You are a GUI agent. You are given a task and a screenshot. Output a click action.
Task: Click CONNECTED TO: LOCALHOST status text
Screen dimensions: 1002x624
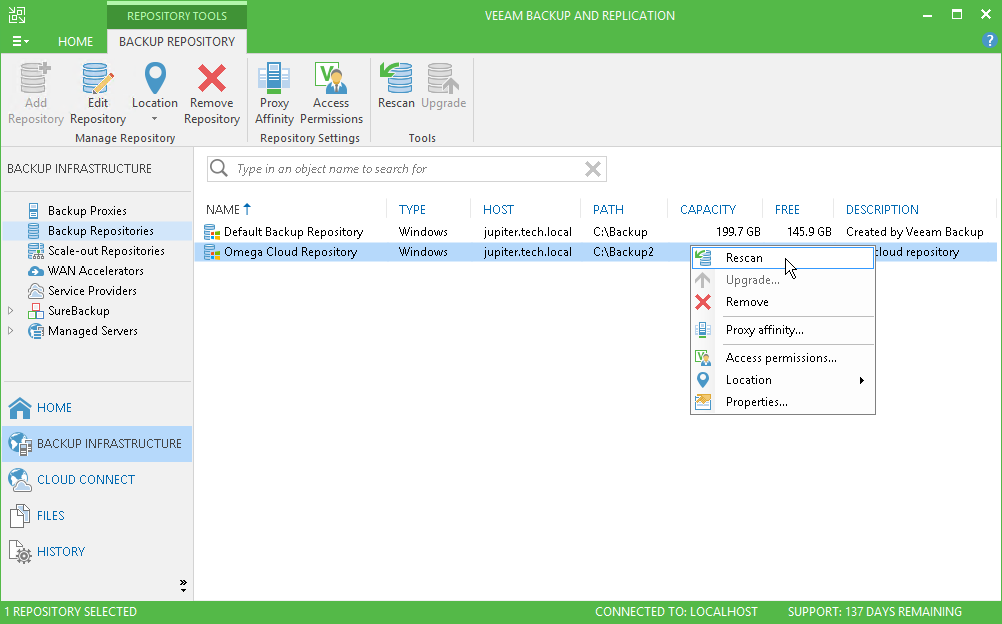(x=676, y=612)
